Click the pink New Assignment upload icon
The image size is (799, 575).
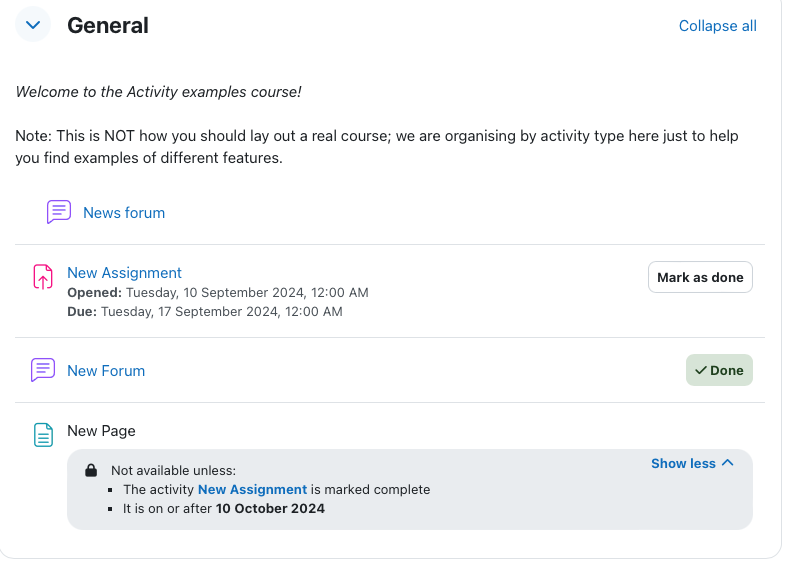43,277
